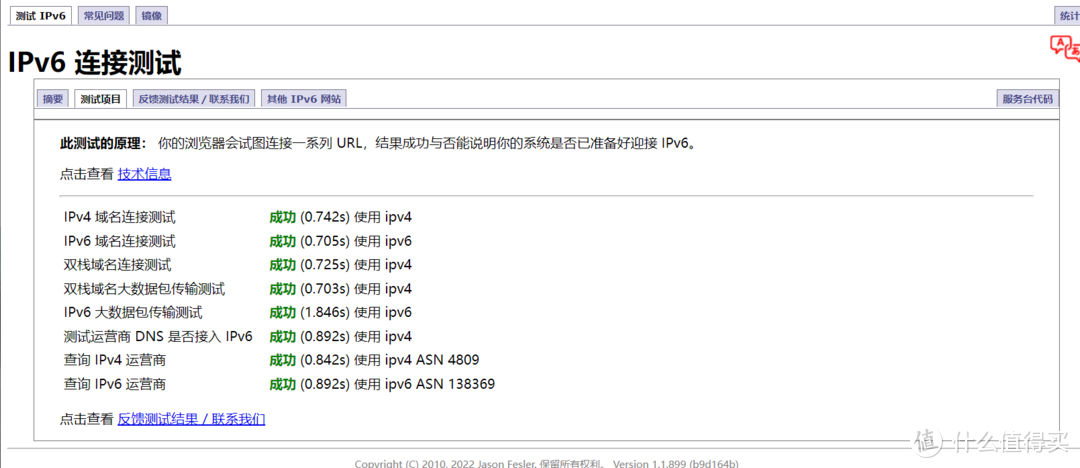Select the 测试项目 sub-tab
1080x468 pixels.
point(101,99)
